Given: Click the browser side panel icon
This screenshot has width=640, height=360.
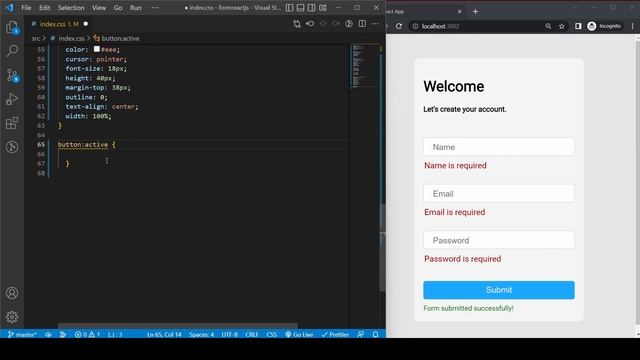Looking at the screenshot, I should [578, 26].
